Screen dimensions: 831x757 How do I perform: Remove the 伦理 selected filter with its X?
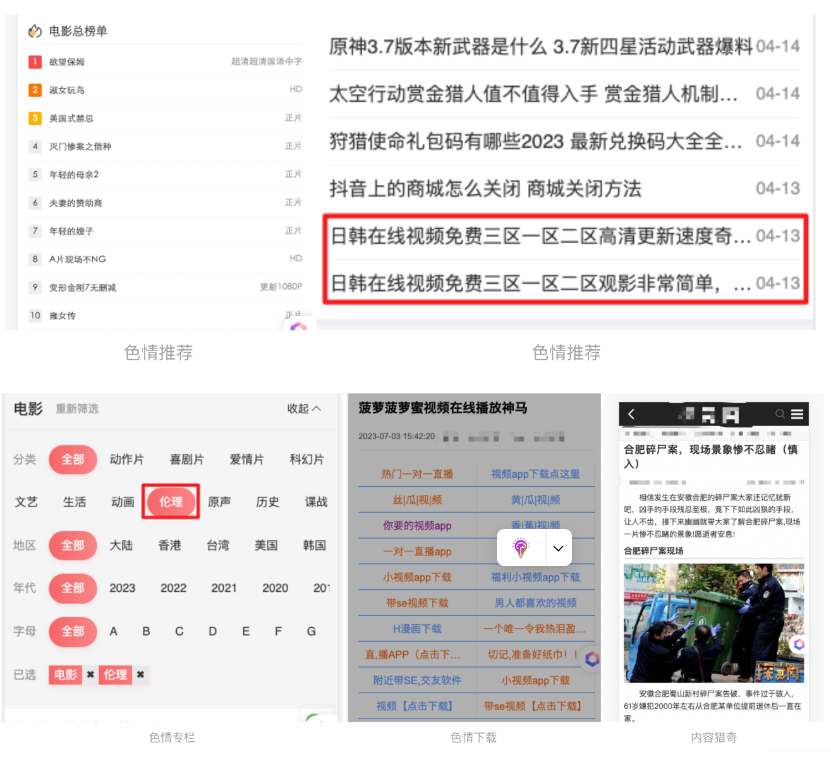click(x=140, y=675)
